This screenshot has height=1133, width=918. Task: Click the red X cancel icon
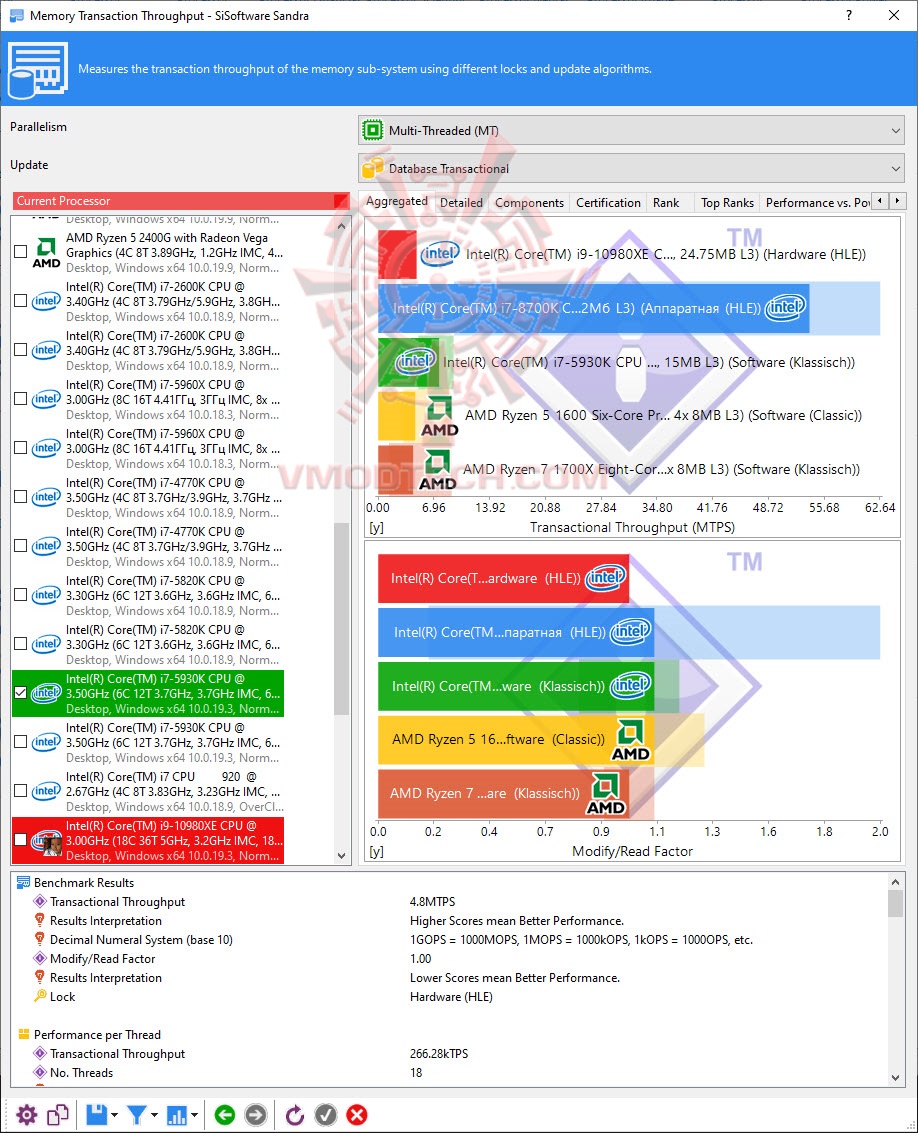point(356,1115)
